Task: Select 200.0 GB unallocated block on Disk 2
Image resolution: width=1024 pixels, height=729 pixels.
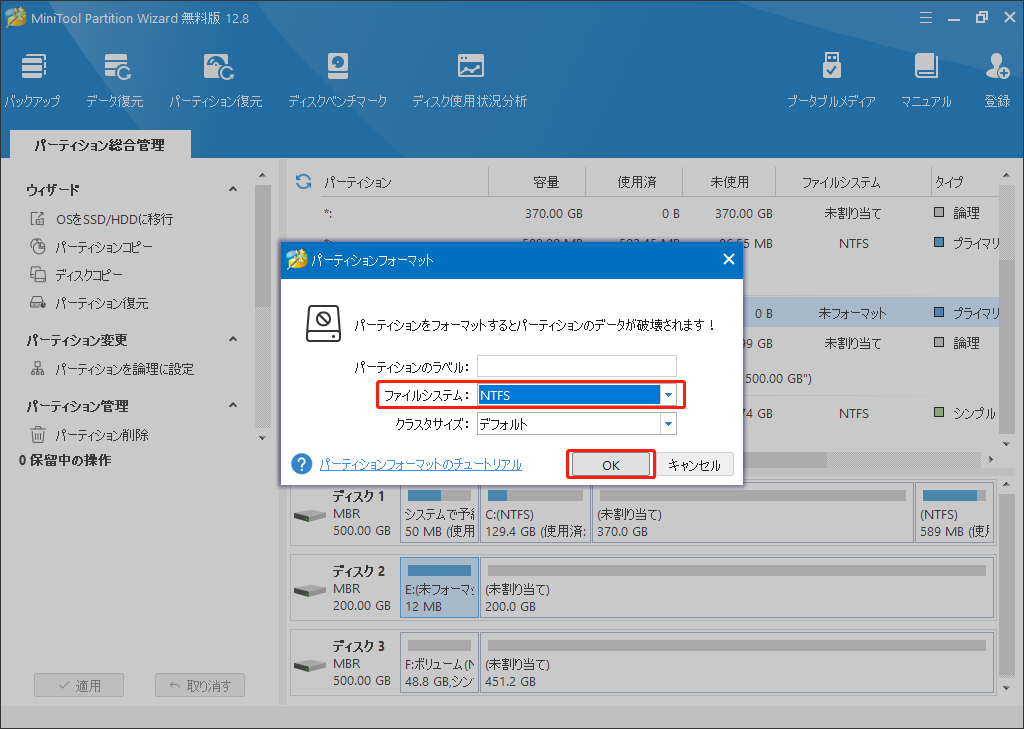Action: pos(737,587)
